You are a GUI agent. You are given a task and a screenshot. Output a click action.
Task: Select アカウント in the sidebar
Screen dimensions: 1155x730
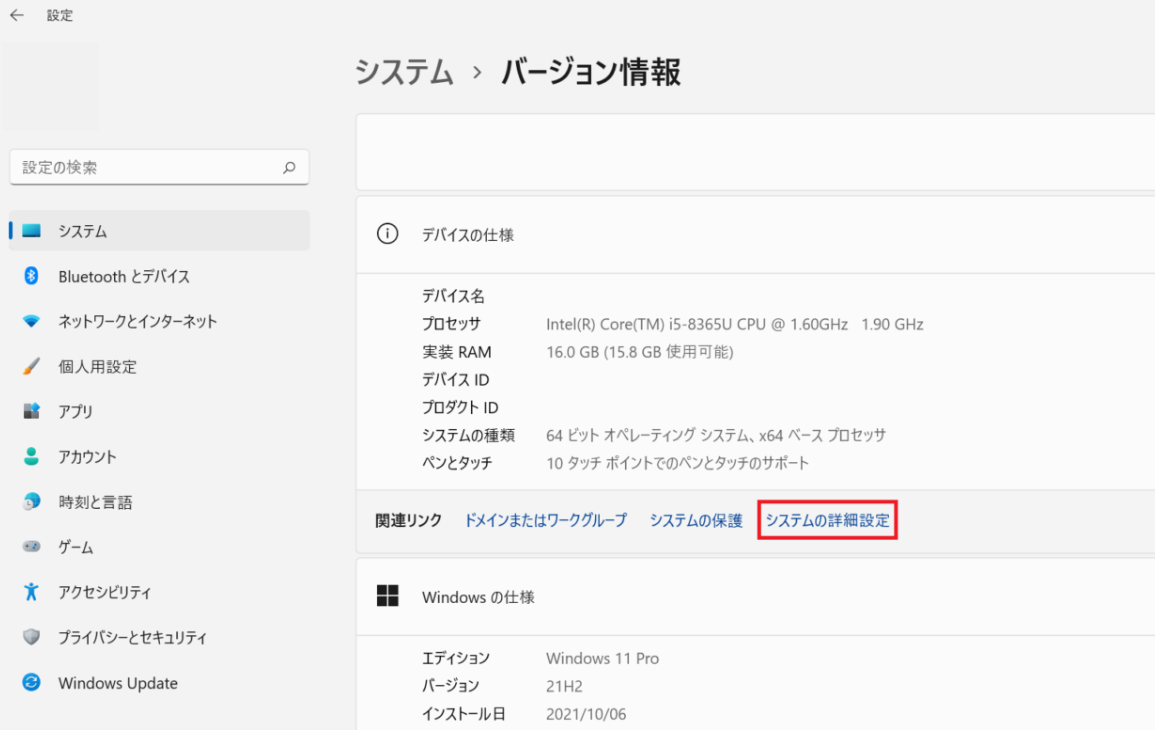coord(159,457)
